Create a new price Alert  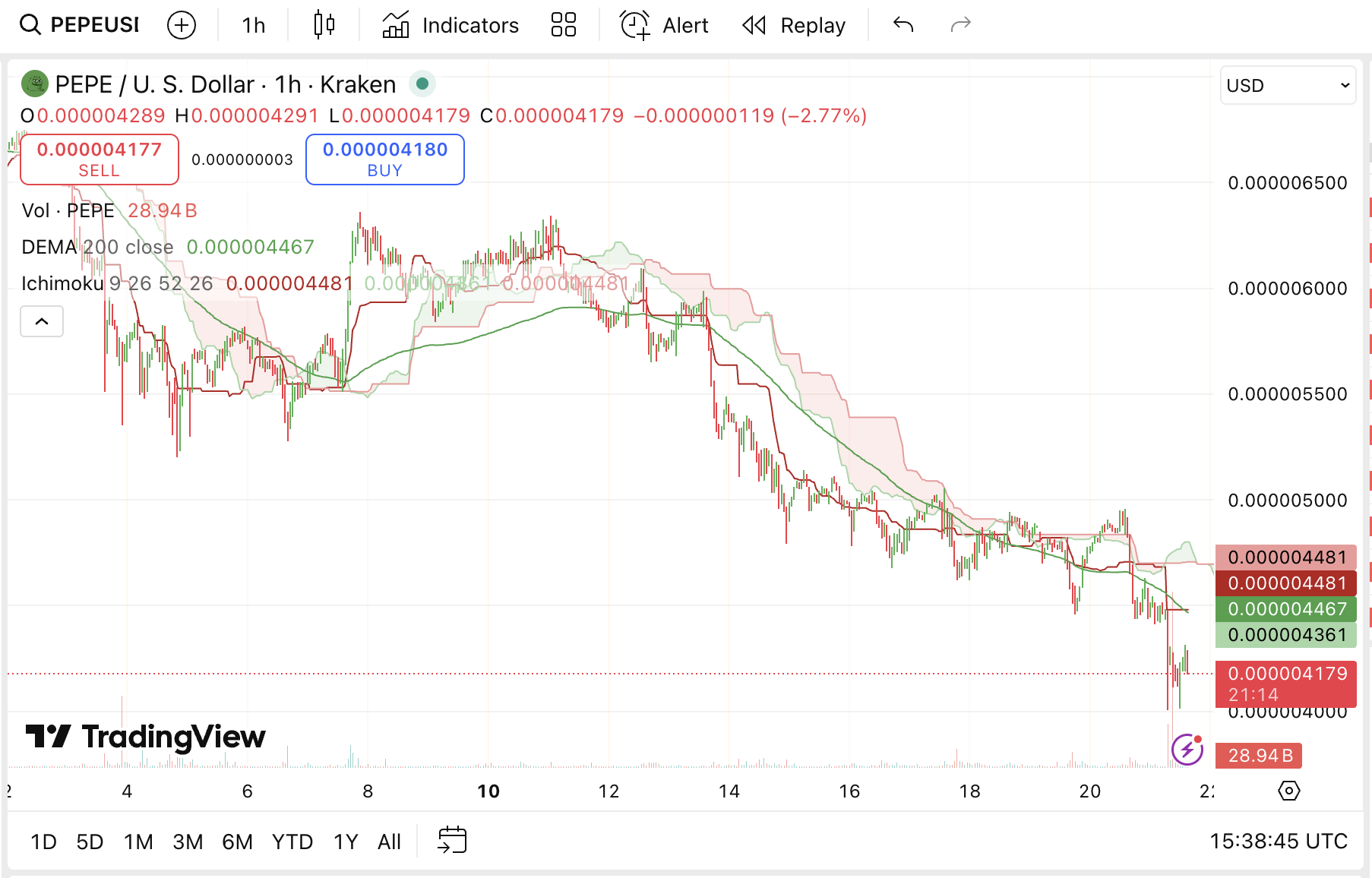pyautogui.click(x=664, y=25)
